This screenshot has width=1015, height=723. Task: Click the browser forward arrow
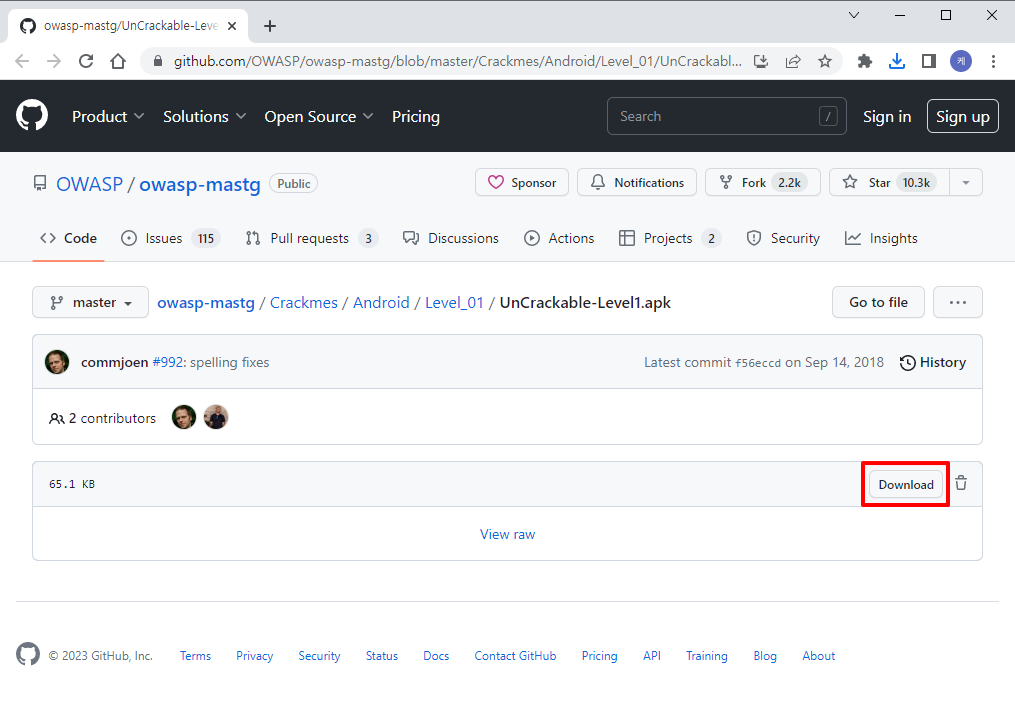[54, 61]
